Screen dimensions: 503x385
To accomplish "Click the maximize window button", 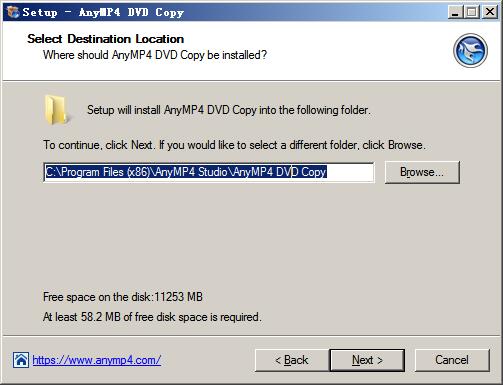I will (x=472, y=12).
